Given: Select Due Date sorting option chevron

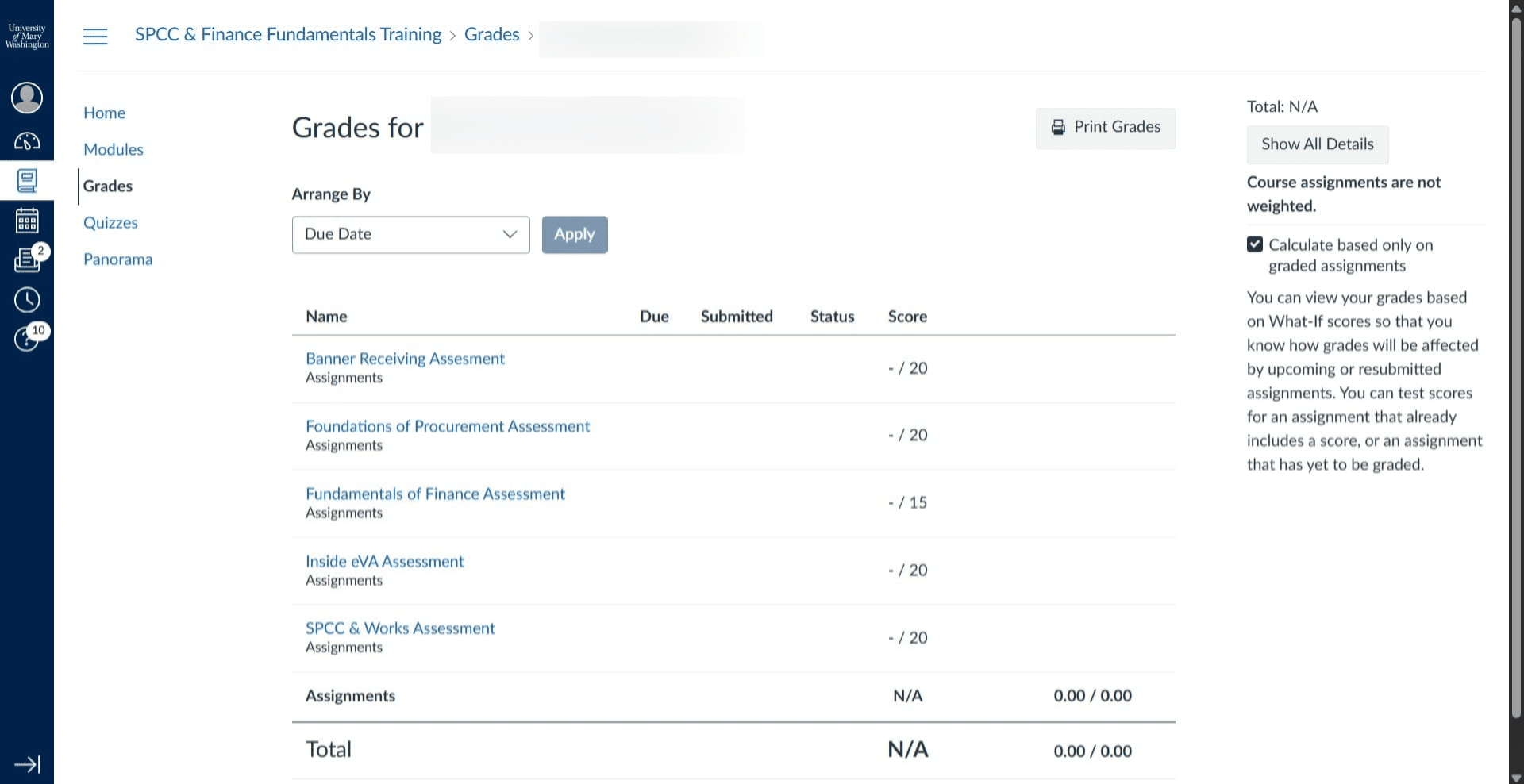Looking at the screenshot, I should pos(509,234).
